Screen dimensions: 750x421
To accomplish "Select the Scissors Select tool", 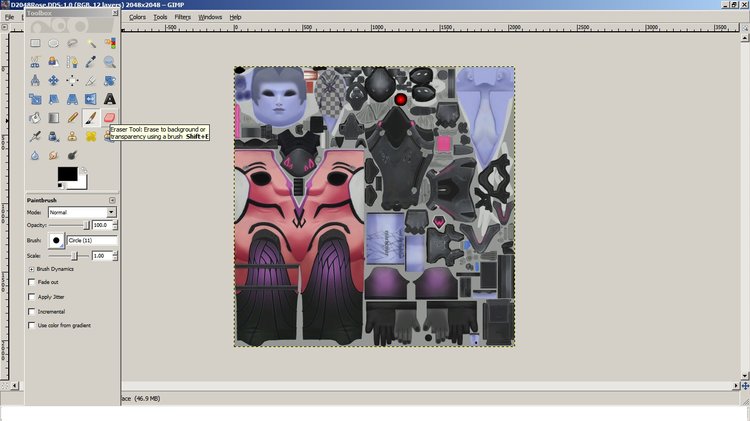I will point(35,62).
